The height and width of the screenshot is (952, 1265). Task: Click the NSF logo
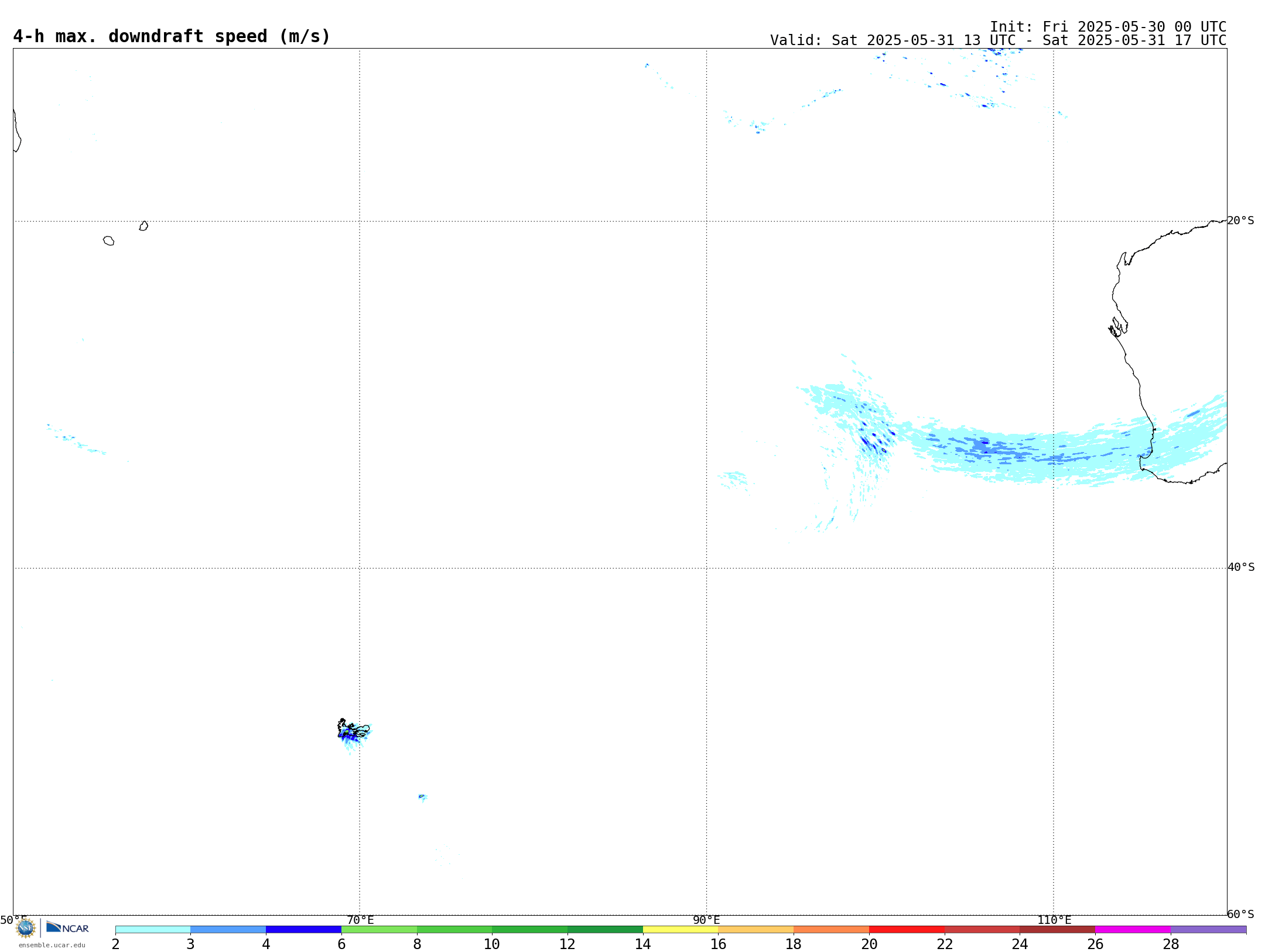(26, 928)
